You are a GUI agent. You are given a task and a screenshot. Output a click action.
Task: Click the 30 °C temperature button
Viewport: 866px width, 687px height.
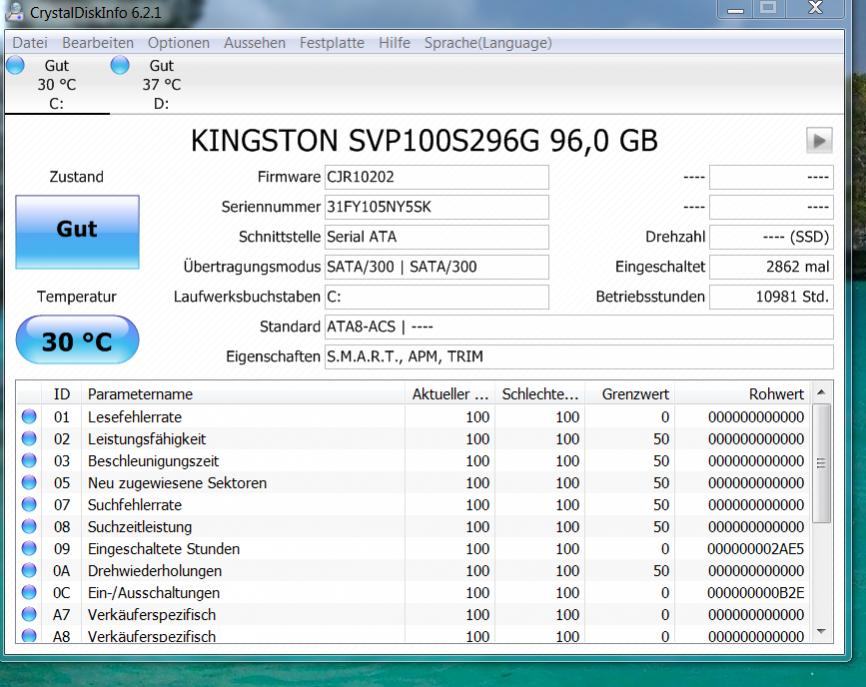[77, 340]
